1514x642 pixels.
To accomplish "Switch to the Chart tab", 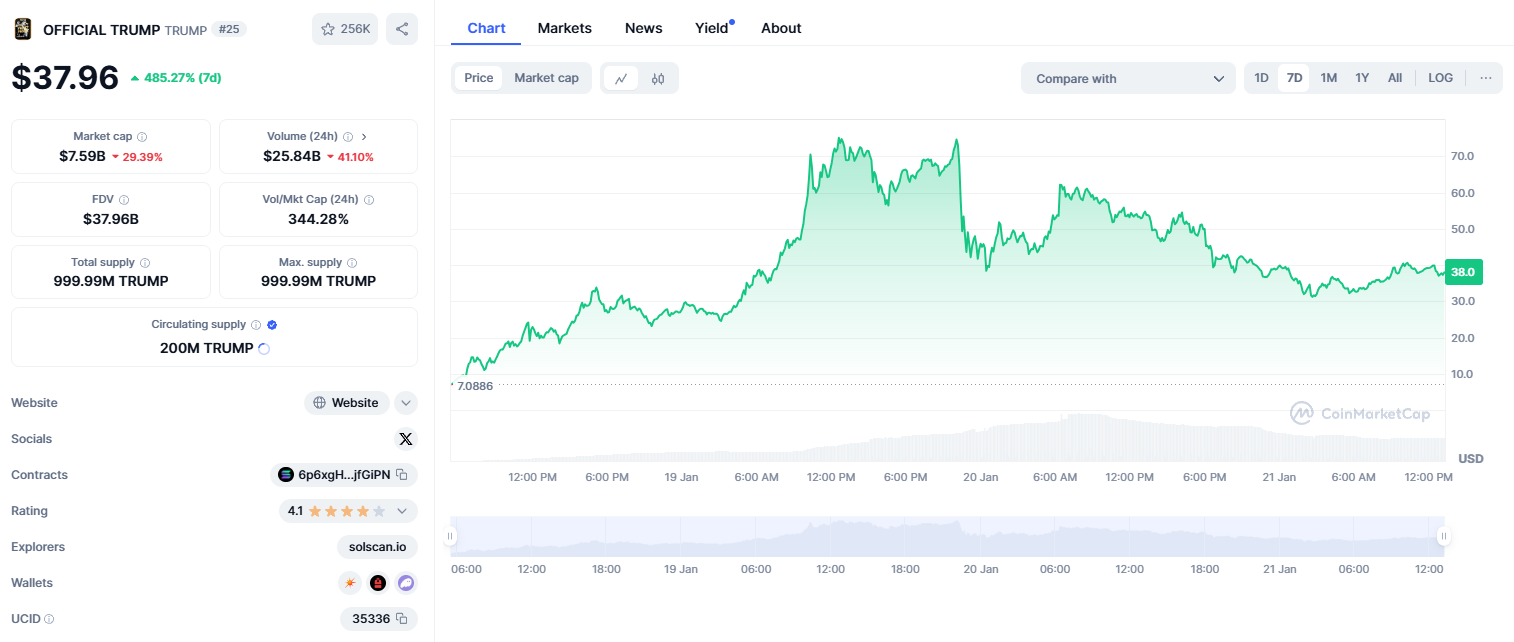I will click(x=486, y=28).
